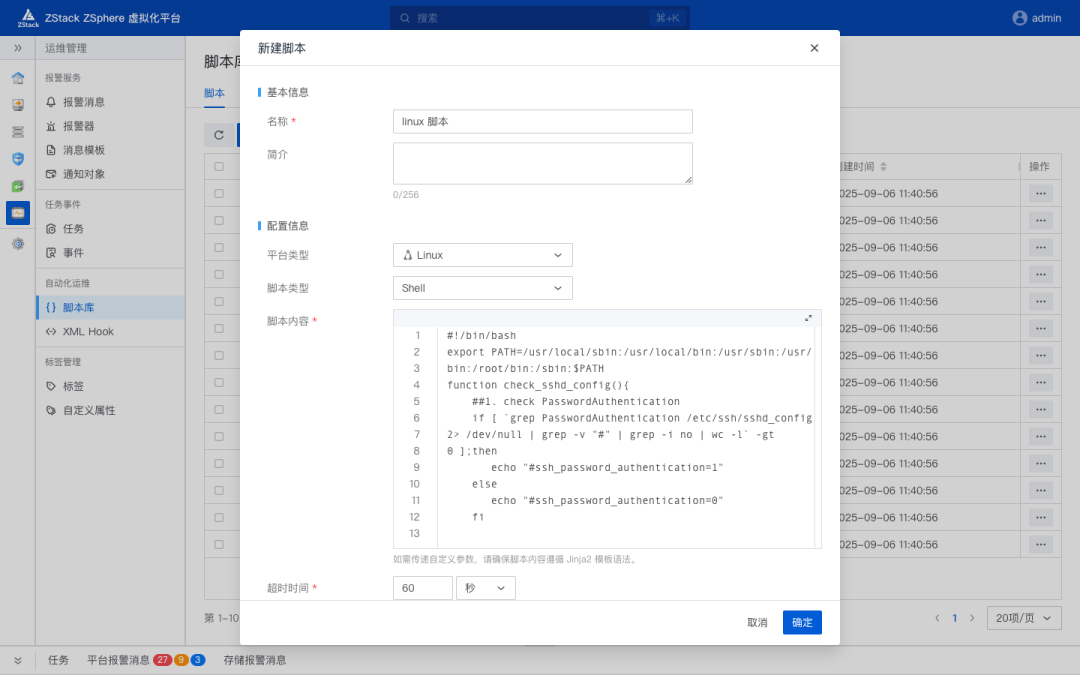Screen dimensions: 1080x675
Task: Check the fourth row checkbox in table
Action: click(219, 274)
